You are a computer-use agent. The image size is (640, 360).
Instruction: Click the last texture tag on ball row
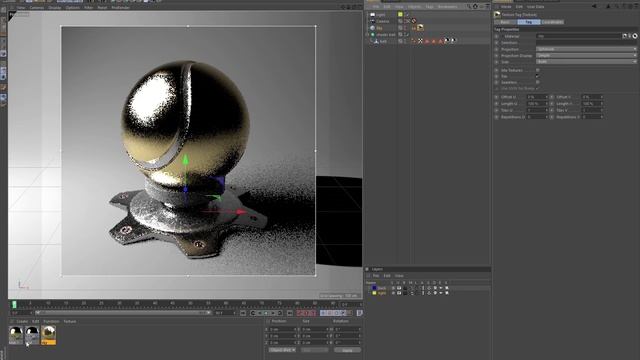point(453,41)
